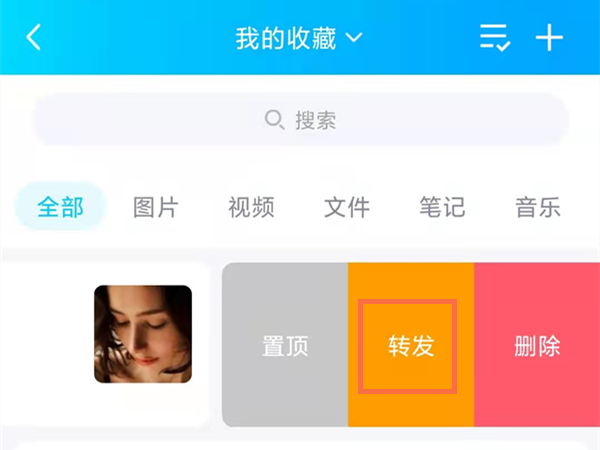The height and width of the screenshot is (450, 600).
Task: Click the white card area left of portrait
Action: click(x=47, y=345)
